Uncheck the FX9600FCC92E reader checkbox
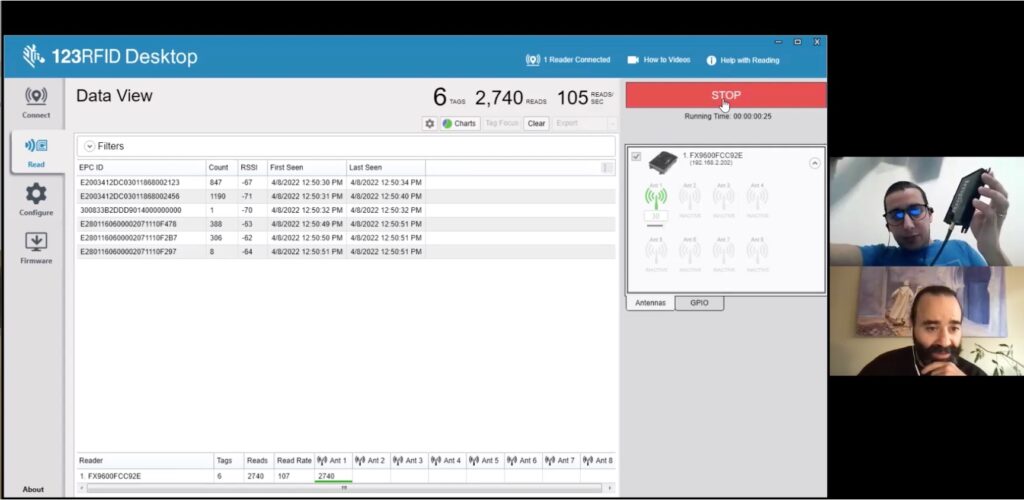Viewport: 1024px width, 500px height. (637, 157)
